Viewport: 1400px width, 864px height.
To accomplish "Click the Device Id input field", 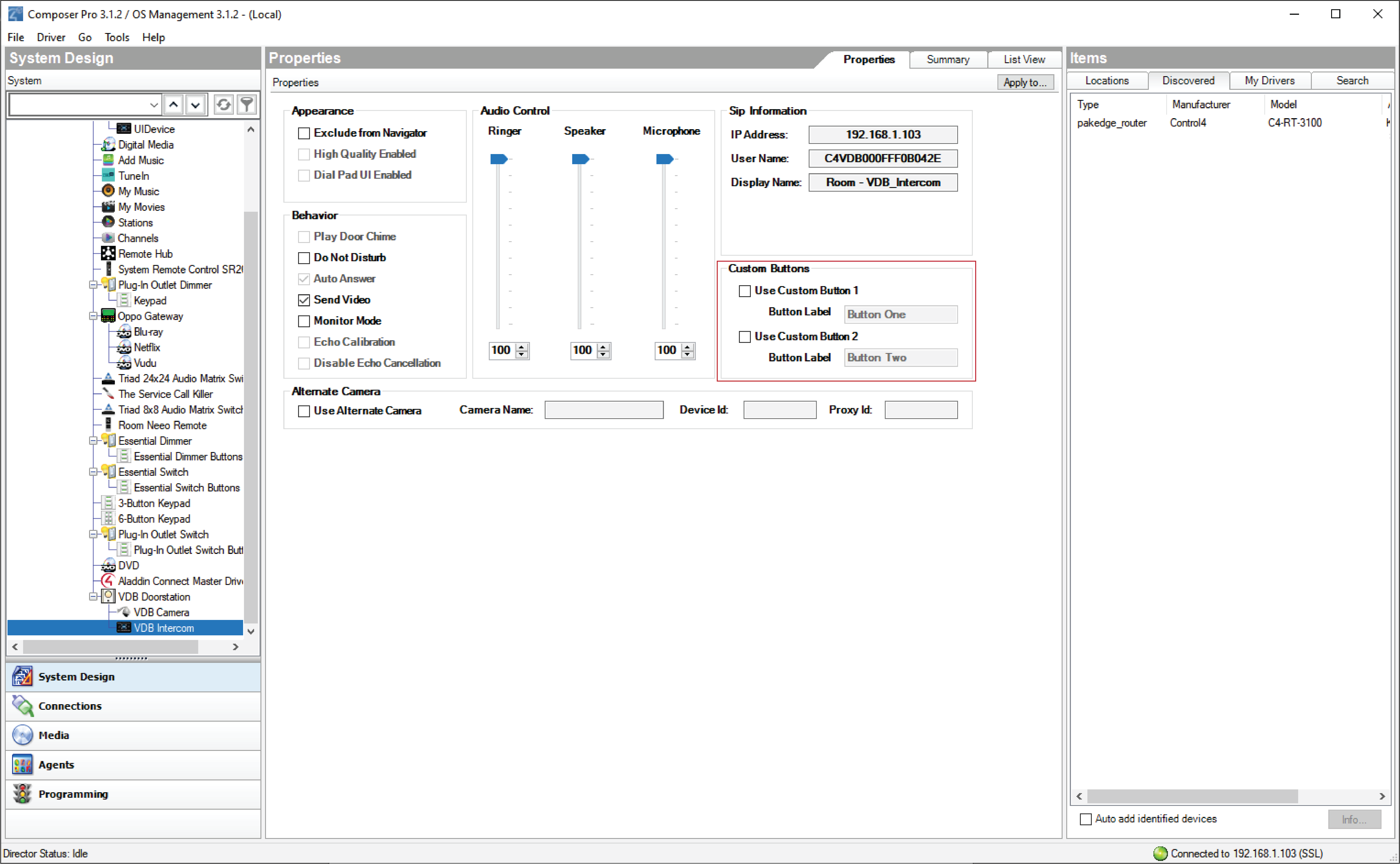I will point(780,410).
